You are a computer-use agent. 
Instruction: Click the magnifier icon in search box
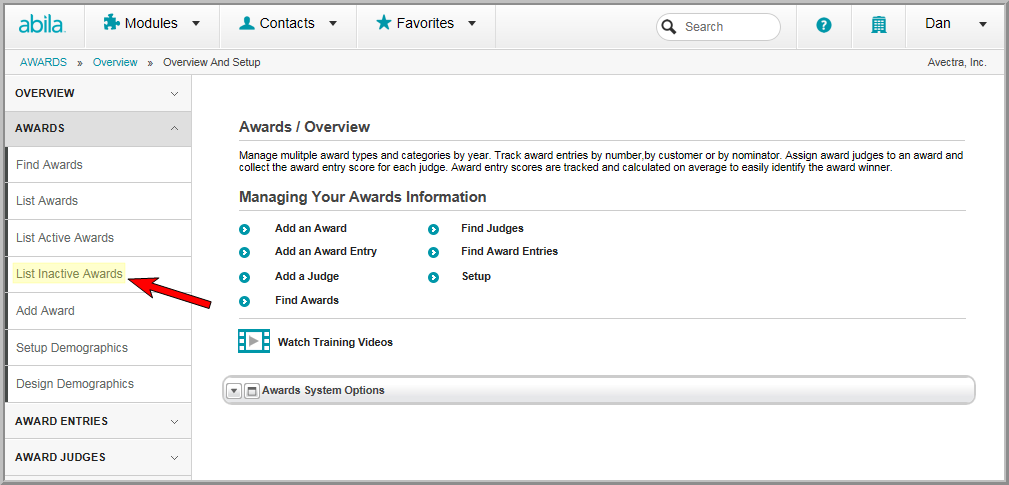click(669, 27)
